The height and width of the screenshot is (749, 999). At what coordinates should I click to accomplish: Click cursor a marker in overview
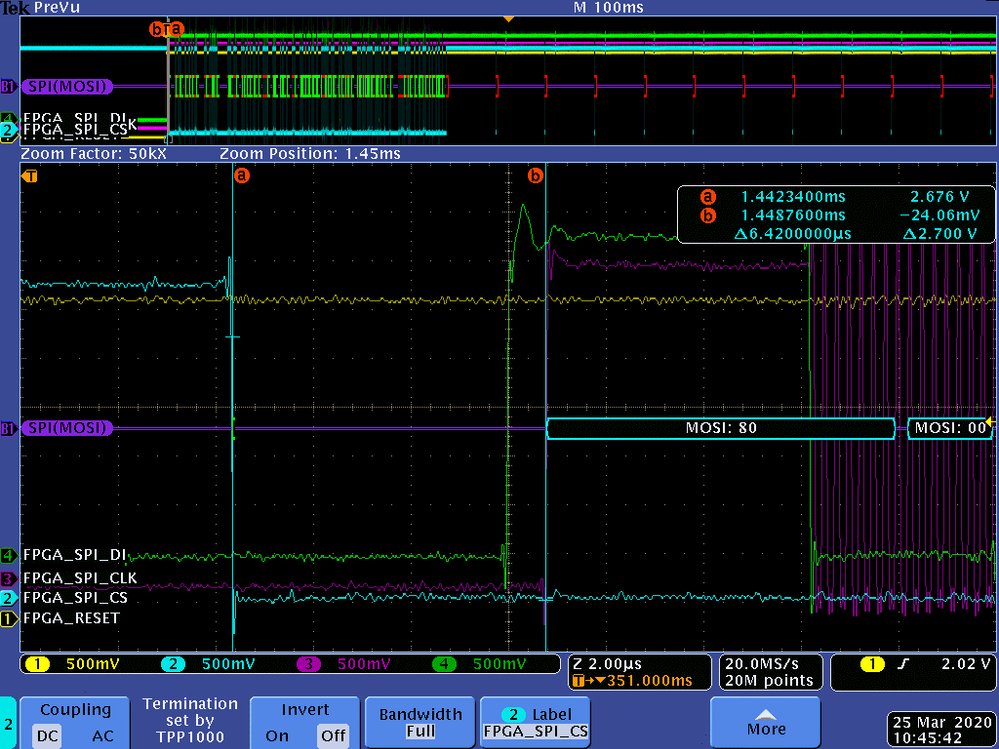(x=176, y=29)
